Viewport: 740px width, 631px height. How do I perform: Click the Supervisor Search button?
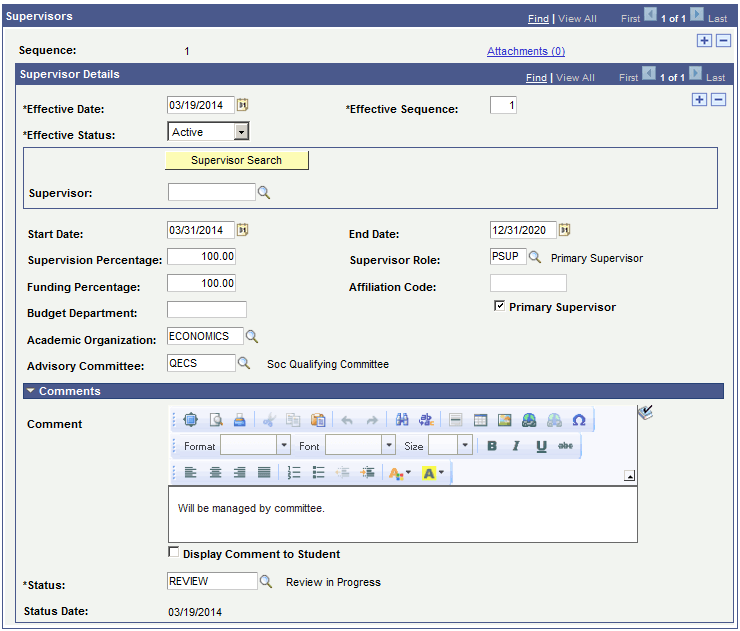click(x=236, y=160)
